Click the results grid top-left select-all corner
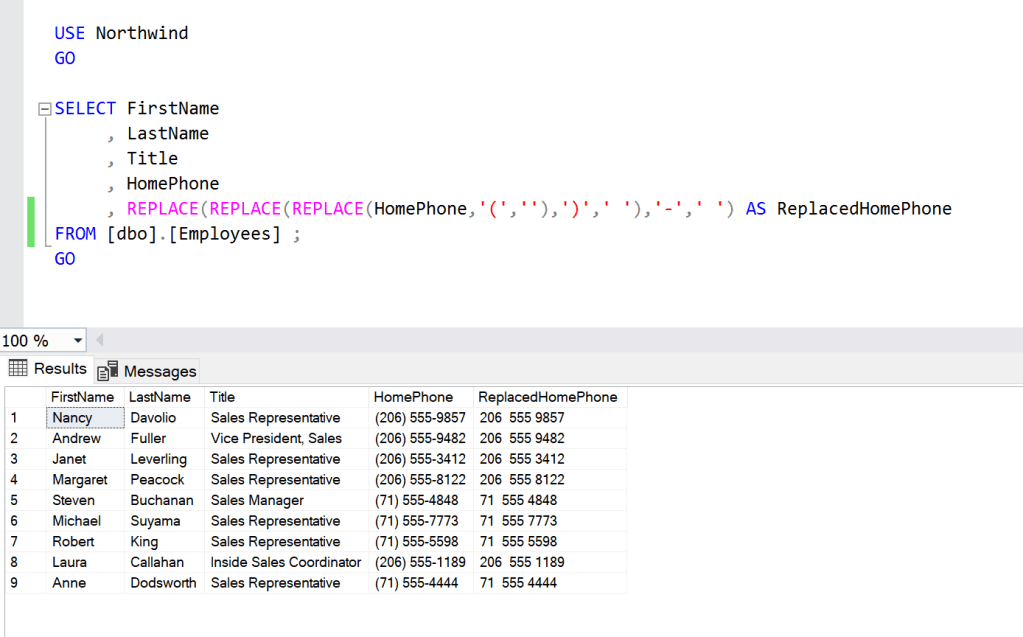 pos(24,397)
